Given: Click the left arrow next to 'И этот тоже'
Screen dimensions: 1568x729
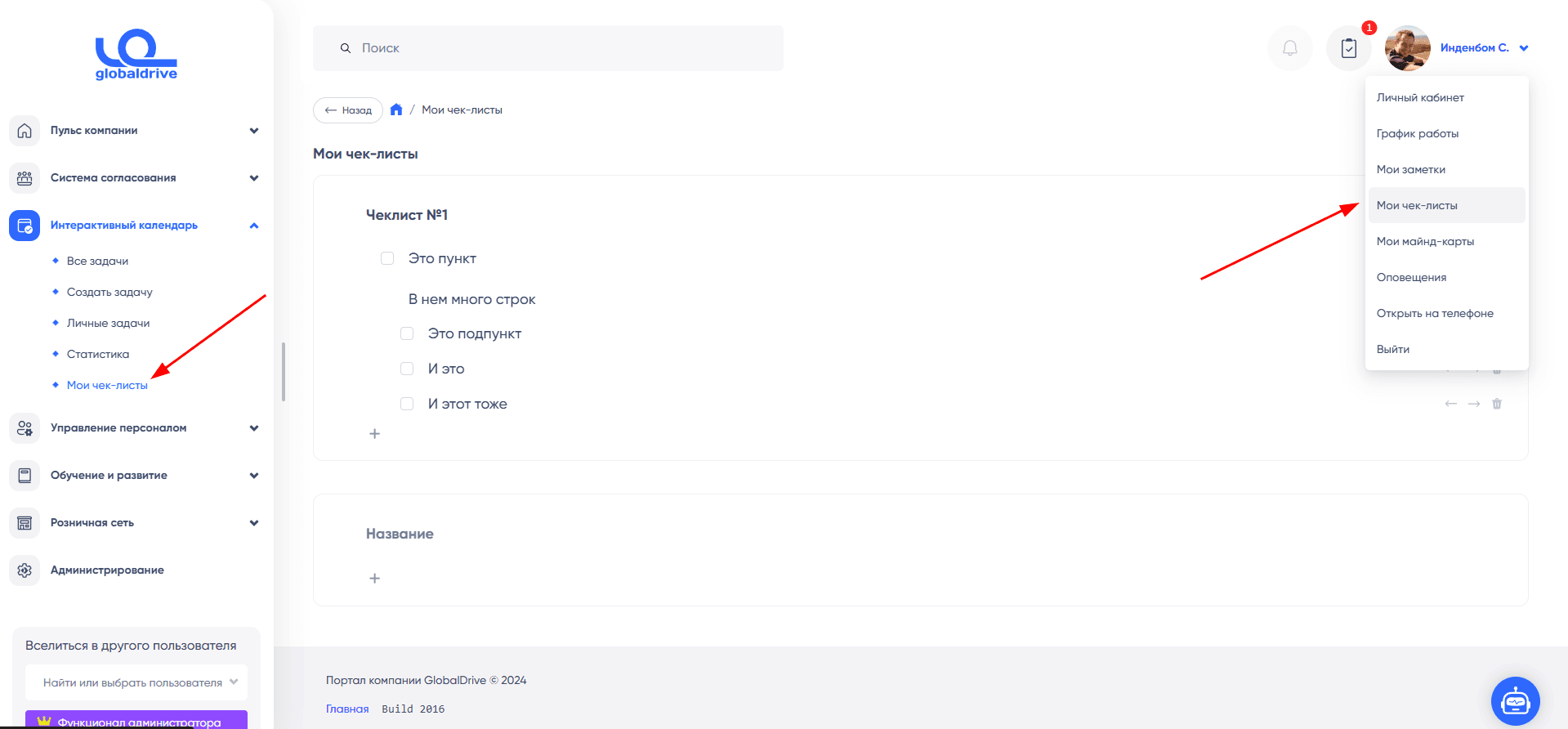Looking at the screenshot, I should [1451, 404].
